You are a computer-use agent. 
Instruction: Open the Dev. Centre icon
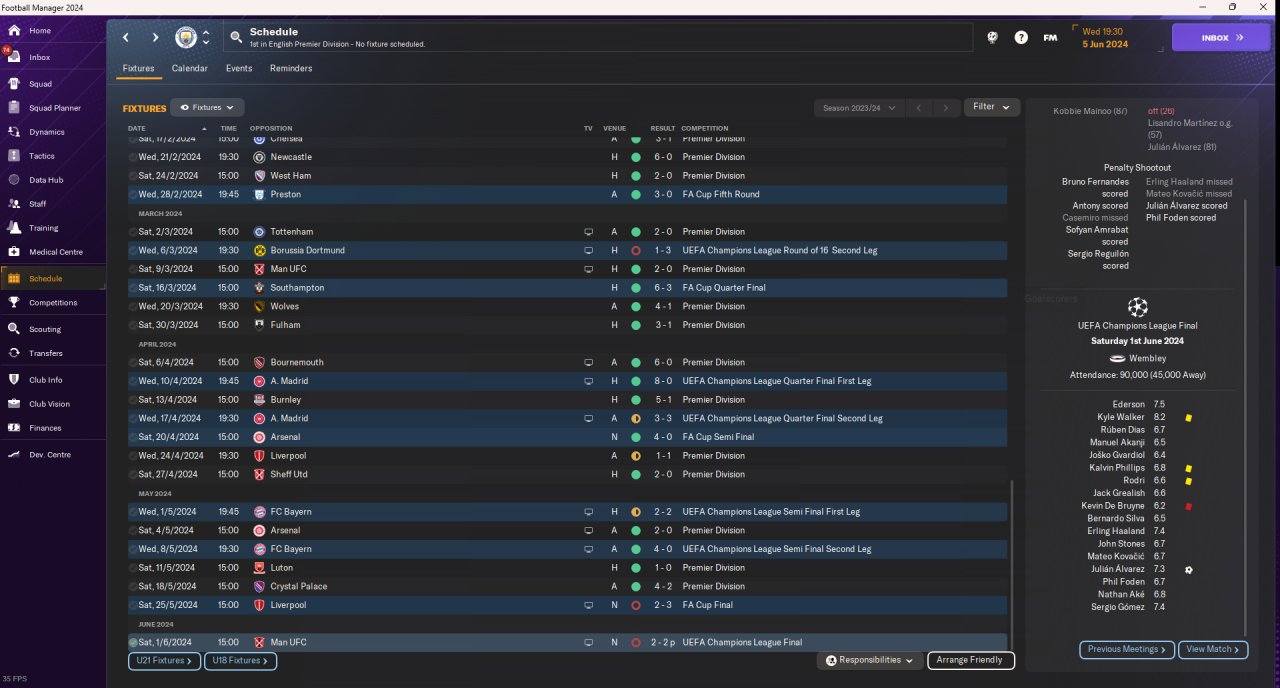pos(14,455)
